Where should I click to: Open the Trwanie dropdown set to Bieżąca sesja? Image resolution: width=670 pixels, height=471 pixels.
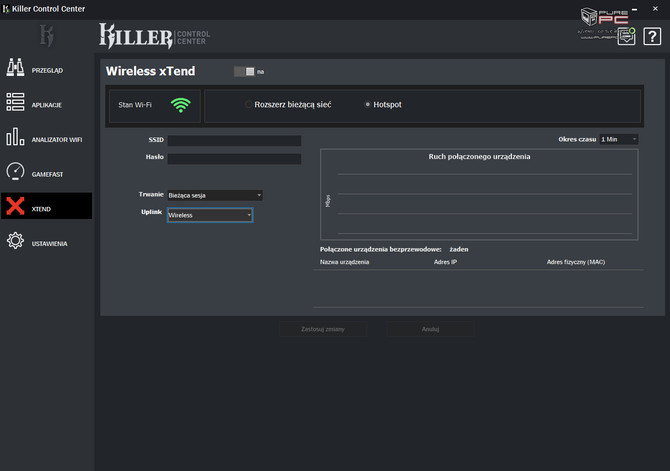click(215, 195)
